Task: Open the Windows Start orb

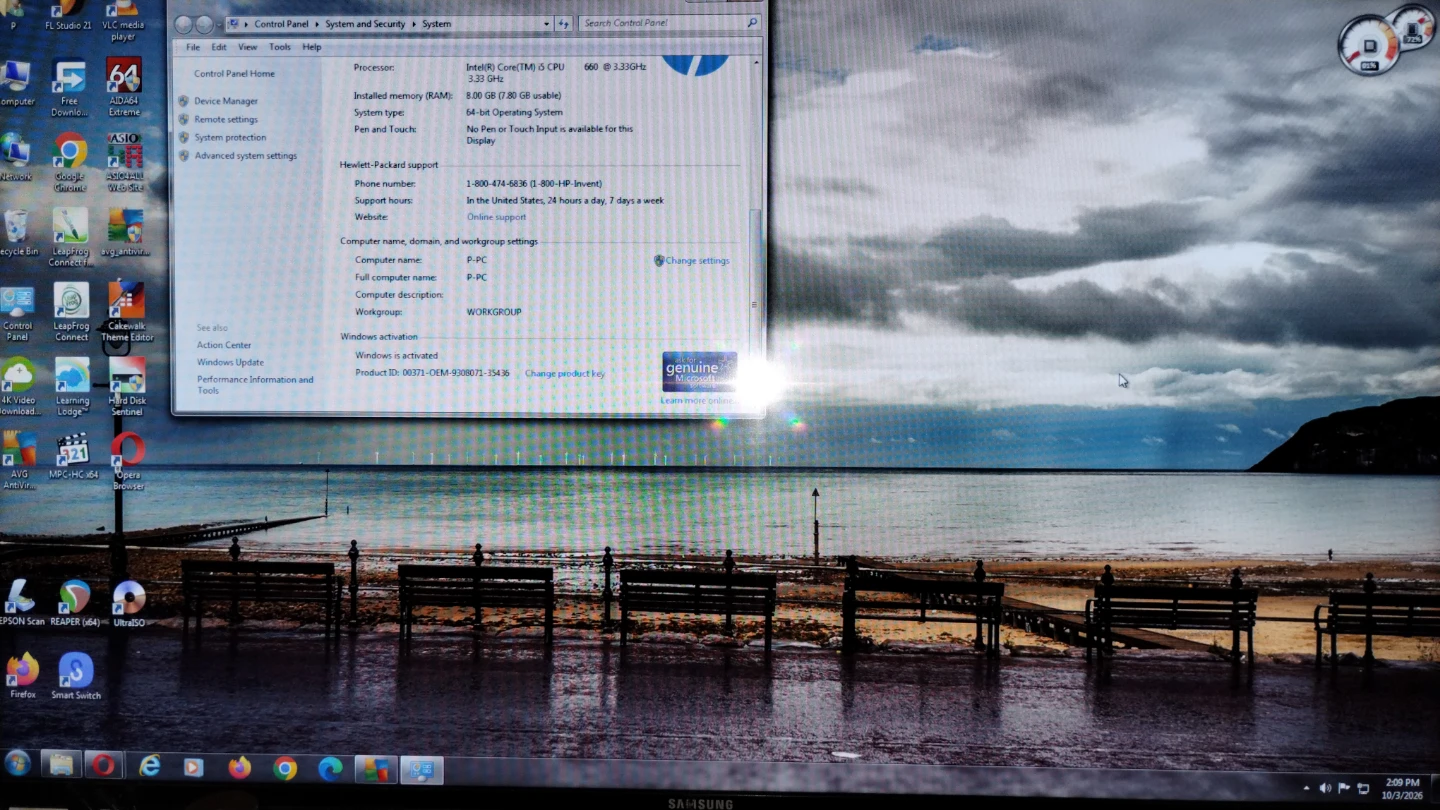Action: click(x=18, y=764)
